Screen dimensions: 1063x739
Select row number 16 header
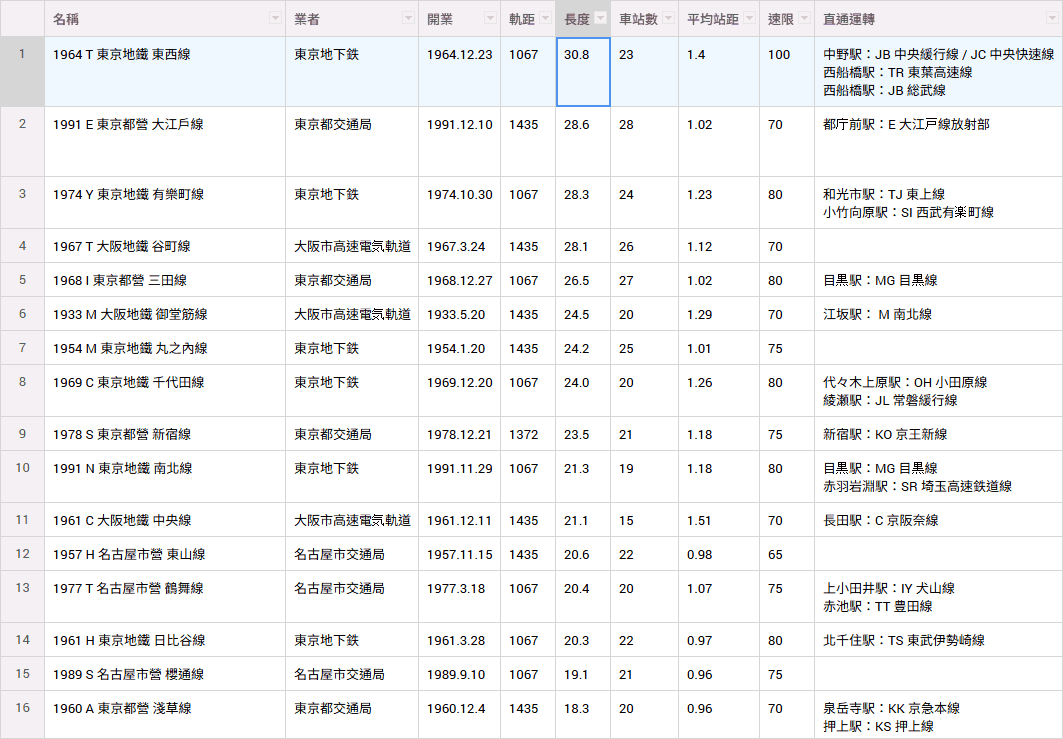(x=22, y=715)
